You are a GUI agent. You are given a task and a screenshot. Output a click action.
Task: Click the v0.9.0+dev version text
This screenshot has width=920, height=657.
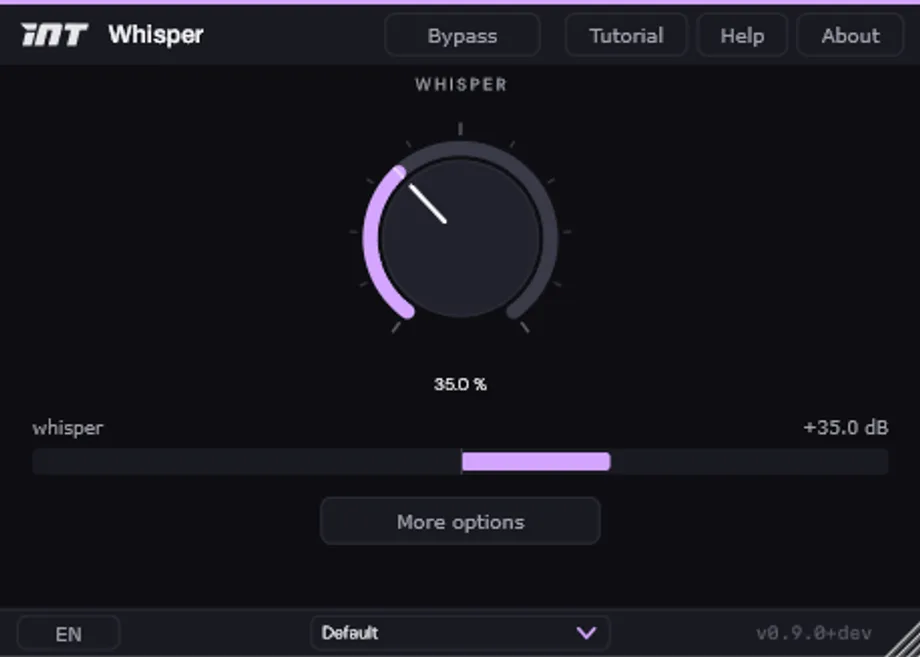(814, 634)
